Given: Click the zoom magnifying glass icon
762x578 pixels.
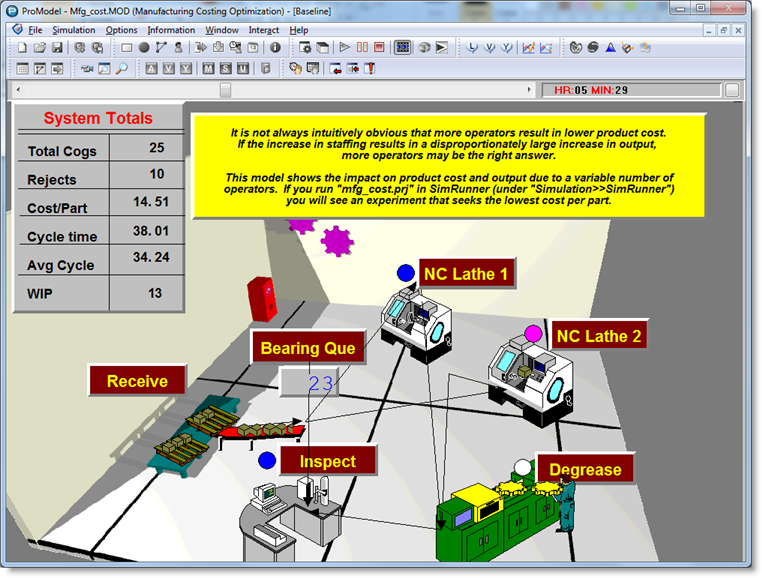Looking at the screenshot, I should click(x=121, y=69).
